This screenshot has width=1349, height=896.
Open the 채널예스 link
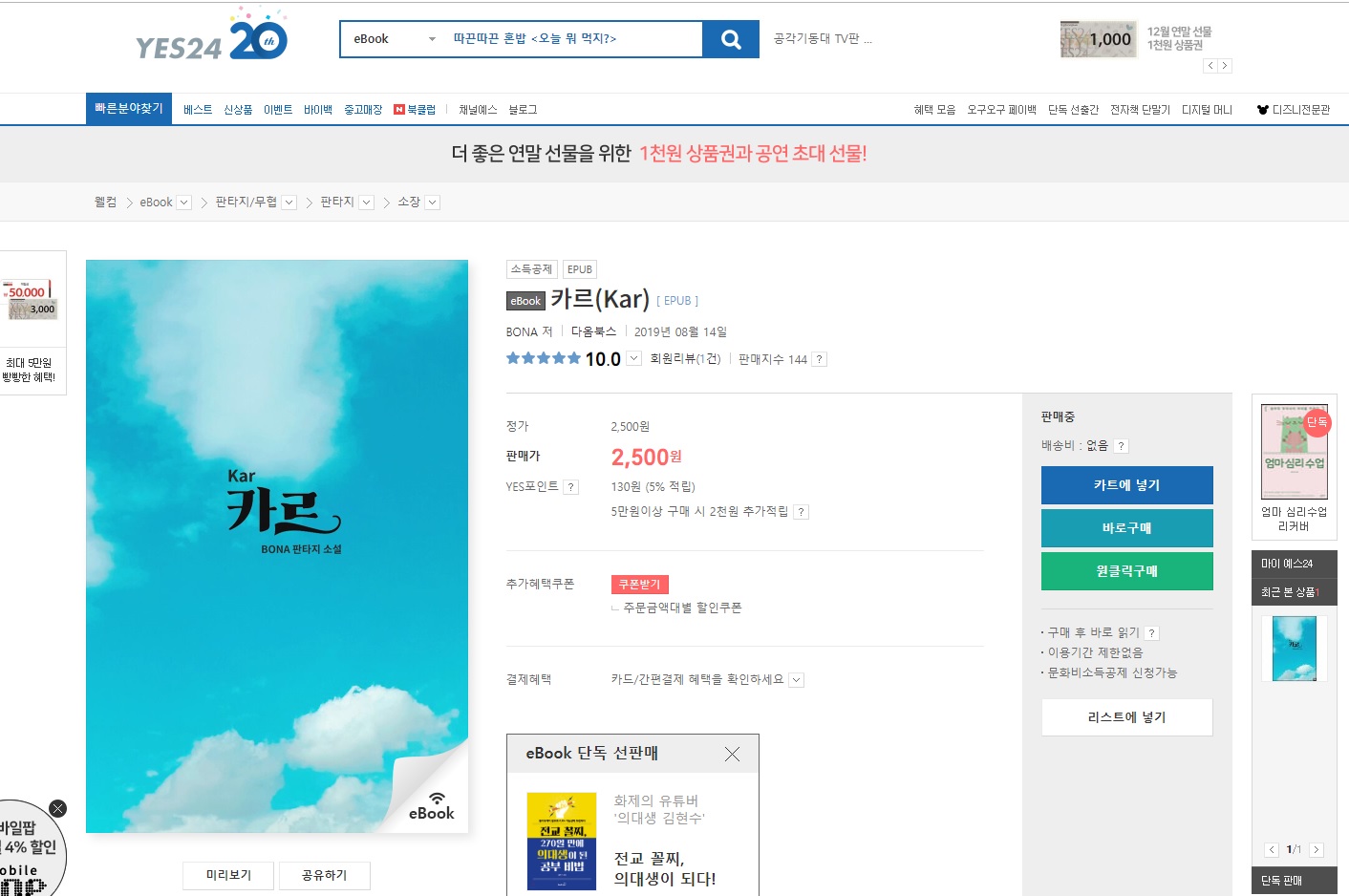478,110
